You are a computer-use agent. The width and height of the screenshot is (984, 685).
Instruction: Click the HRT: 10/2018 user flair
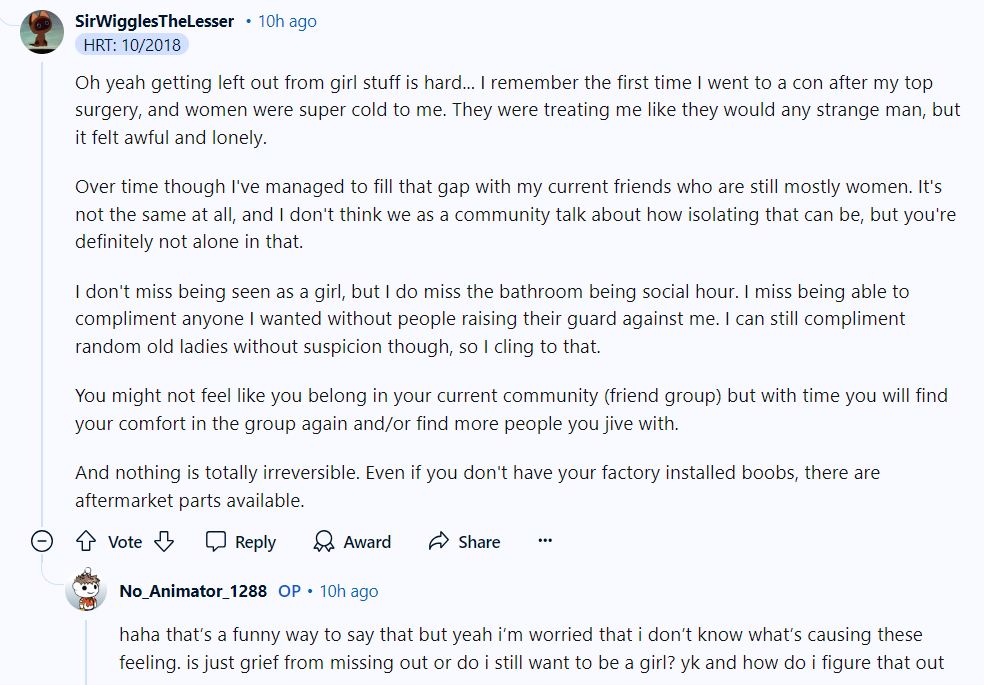coord(132,45)
